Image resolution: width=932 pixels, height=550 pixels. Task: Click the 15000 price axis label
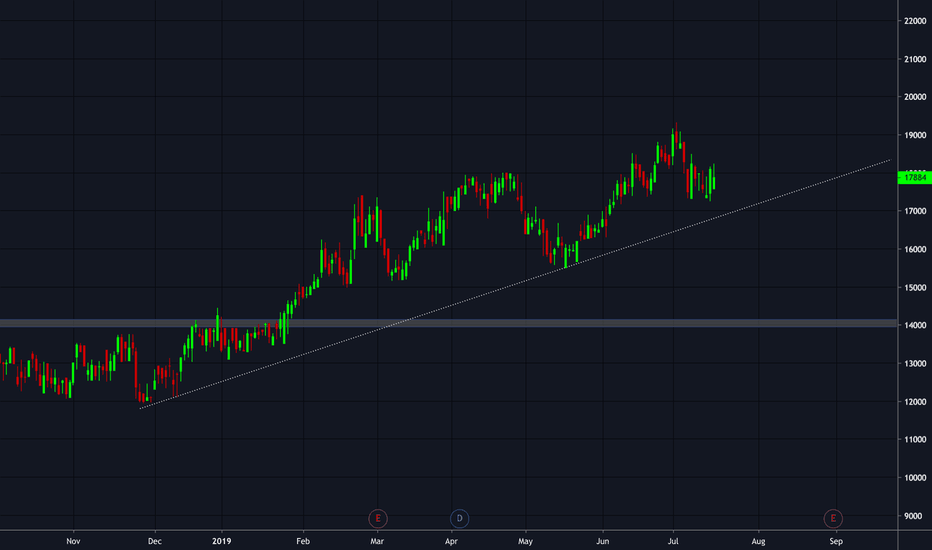[x=915, y=288]
